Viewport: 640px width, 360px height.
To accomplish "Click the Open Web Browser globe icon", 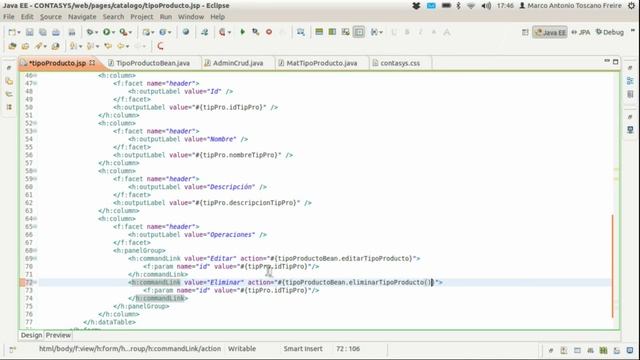I will point(186,32).
